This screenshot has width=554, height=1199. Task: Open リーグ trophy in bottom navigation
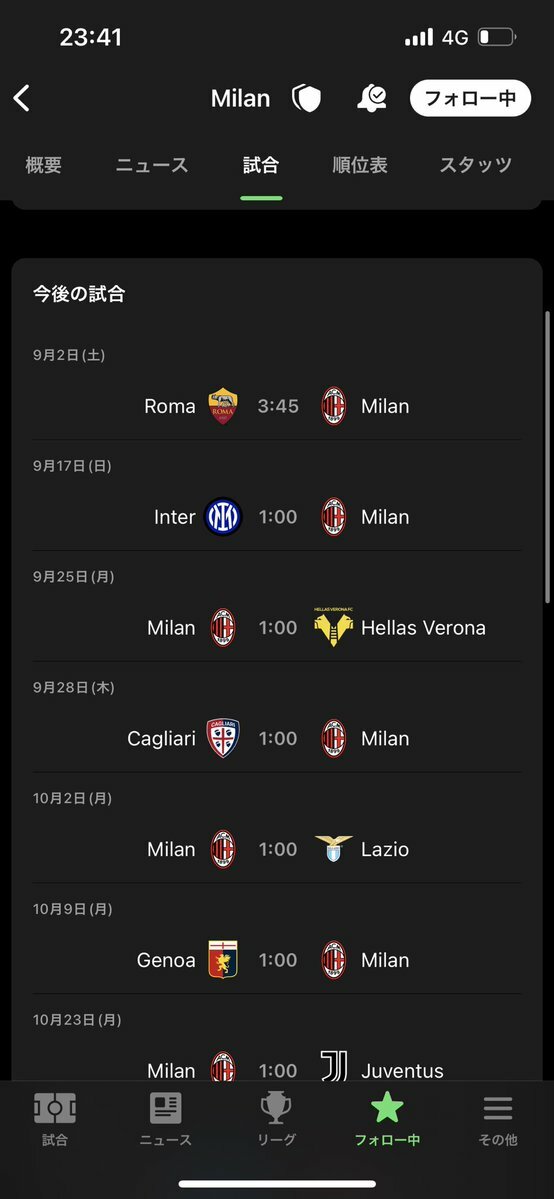[x=276, y=1119]
